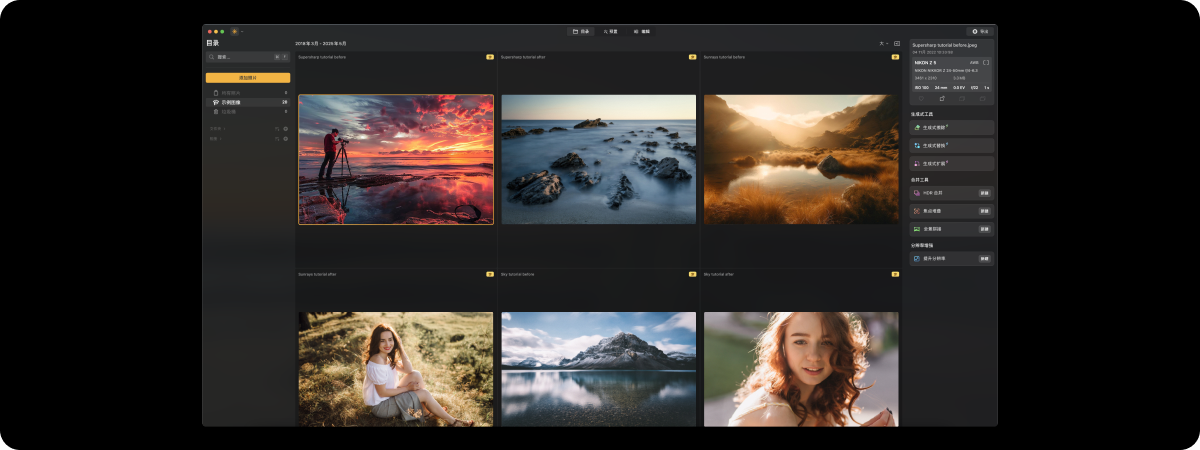Click the 全景拼接 icon
This screenshot has height=450, width=1200.
[x=917, y=229]
